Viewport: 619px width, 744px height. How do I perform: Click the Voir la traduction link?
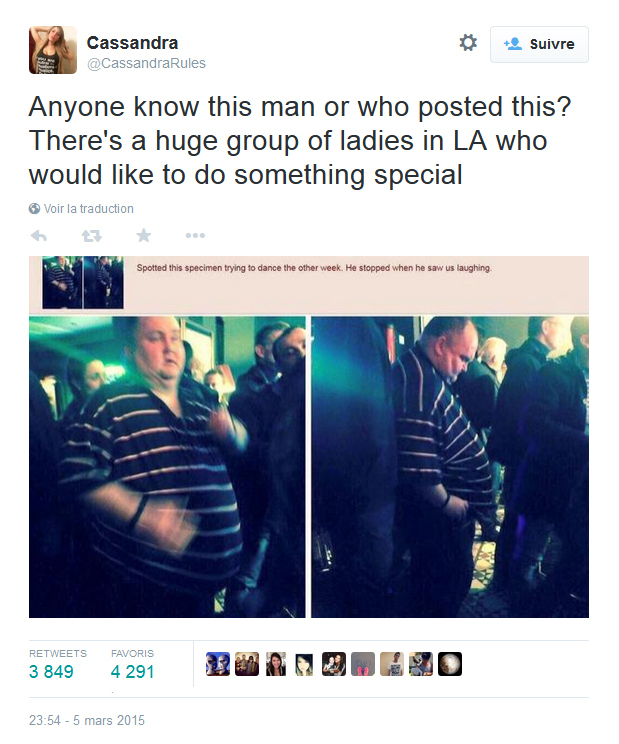[89, 209]
